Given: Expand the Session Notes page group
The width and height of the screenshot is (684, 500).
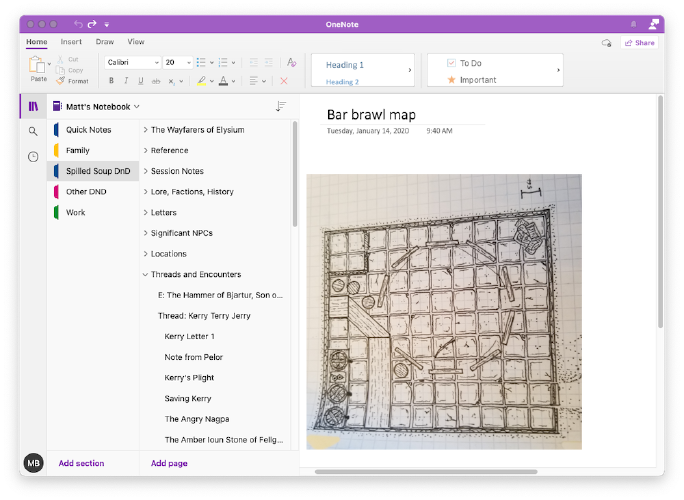Looking at the screenshot, I should point(146,171).
